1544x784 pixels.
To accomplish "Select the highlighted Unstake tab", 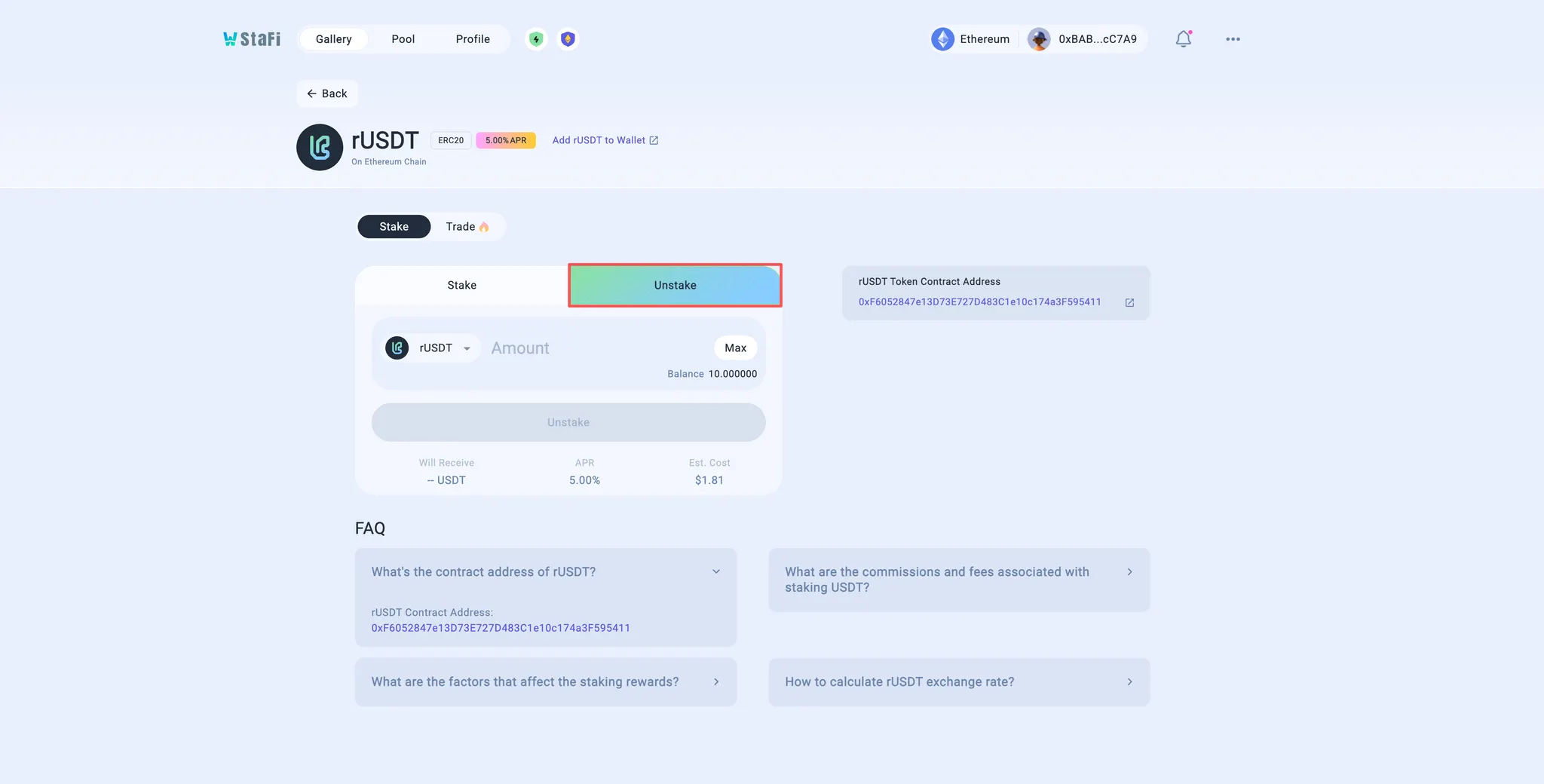I will (x=675, y=286).
